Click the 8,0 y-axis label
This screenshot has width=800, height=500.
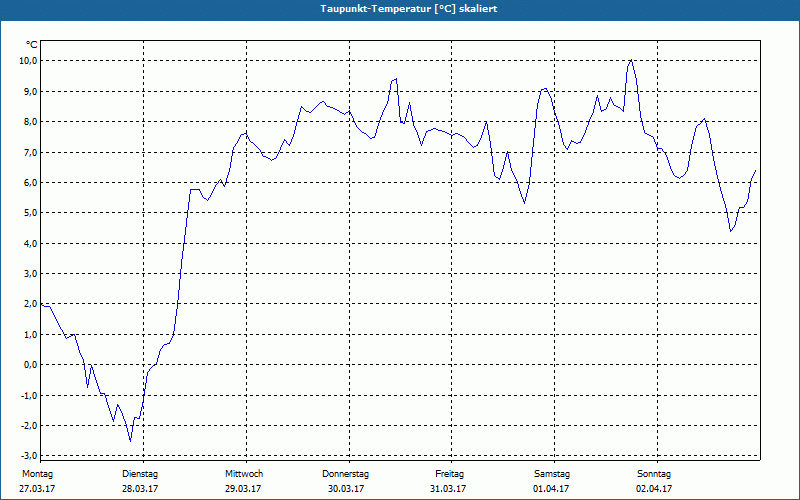30,121
